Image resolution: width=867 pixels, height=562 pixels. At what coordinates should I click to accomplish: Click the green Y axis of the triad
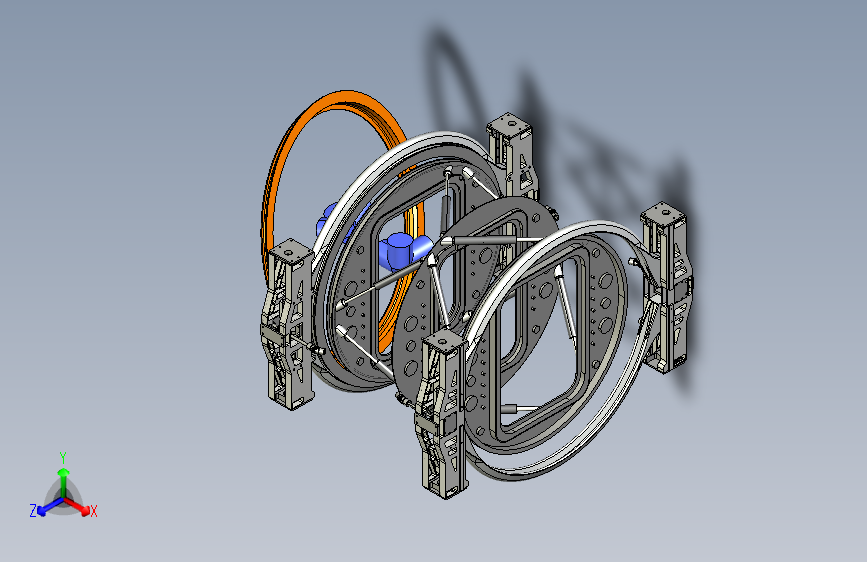(x=64, y=483)
